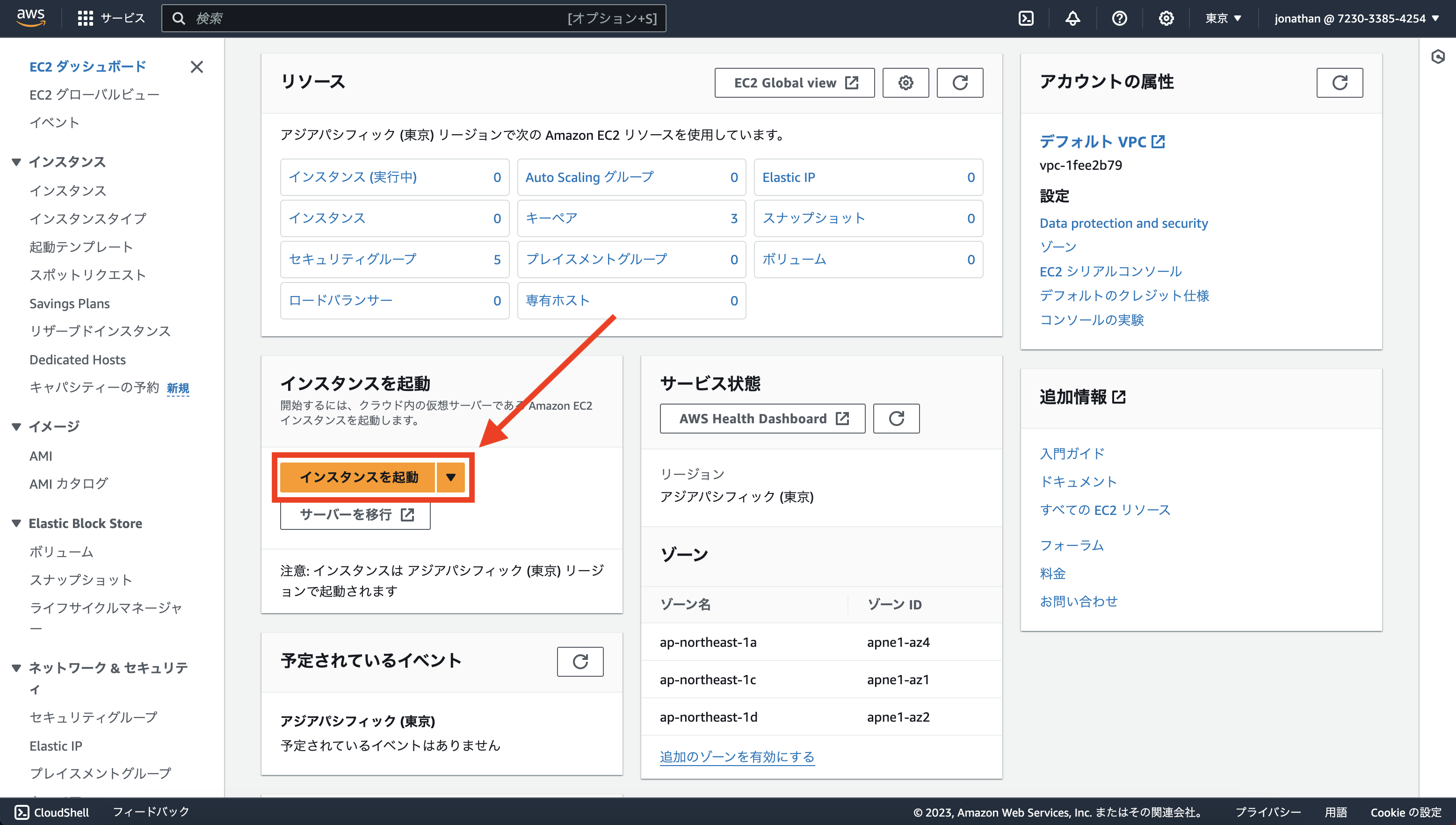Refresh the アカウントの属性 panel

[1339, 82]
